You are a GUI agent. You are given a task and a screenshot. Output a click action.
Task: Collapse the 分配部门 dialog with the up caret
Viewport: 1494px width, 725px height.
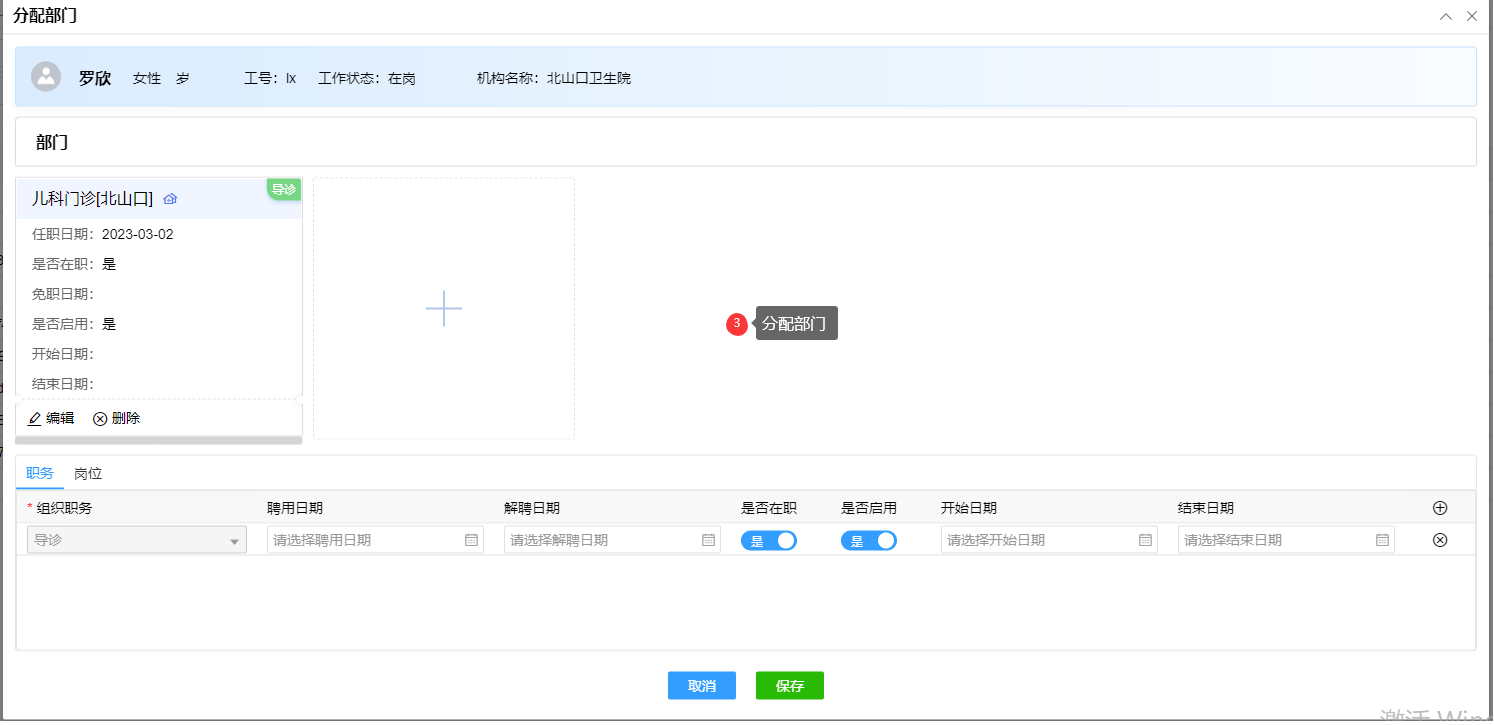tap(1446, 16)
